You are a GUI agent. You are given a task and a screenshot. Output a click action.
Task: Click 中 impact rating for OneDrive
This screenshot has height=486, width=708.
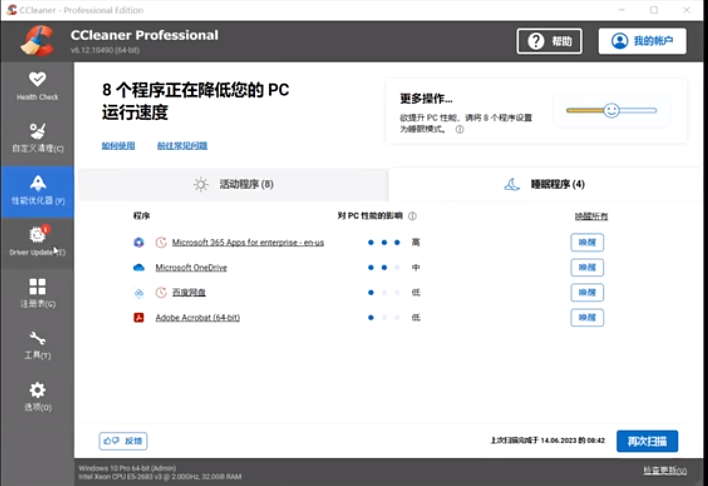pyautogui.click(x=416, y=267)
